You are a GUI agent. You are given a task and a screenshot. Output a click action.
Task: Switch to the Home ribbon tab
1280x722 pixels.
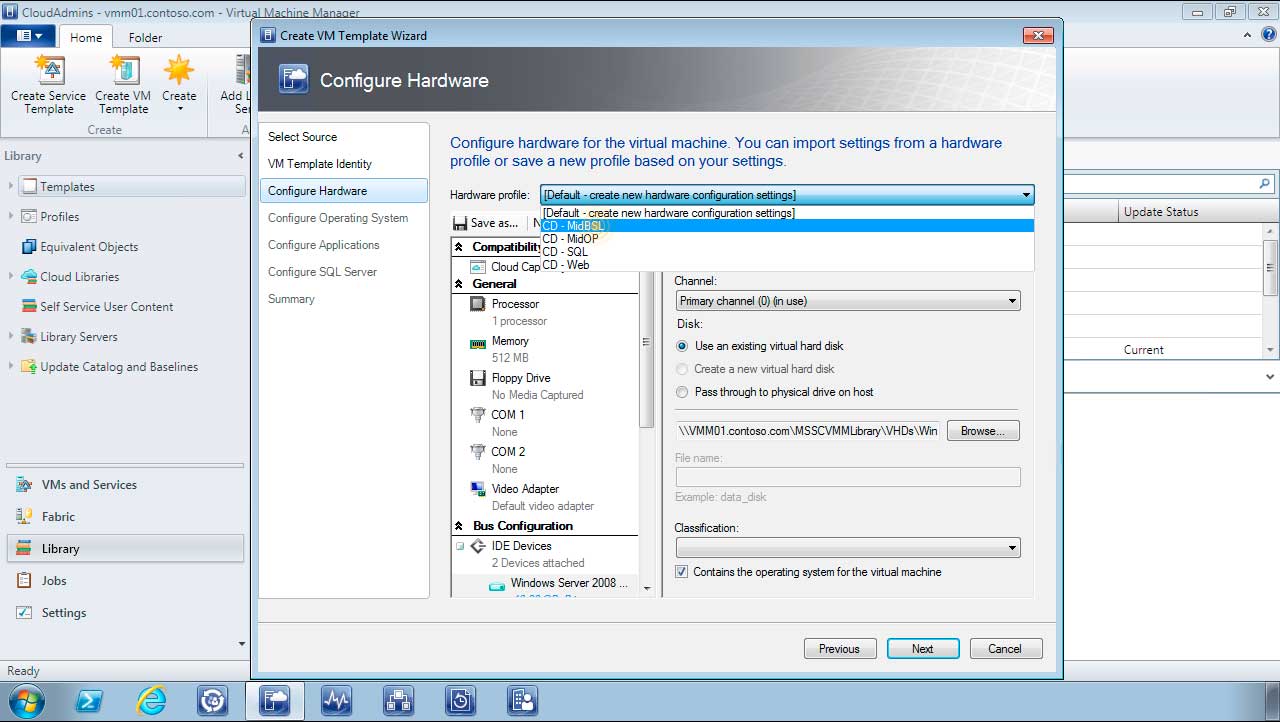point(85,38)
